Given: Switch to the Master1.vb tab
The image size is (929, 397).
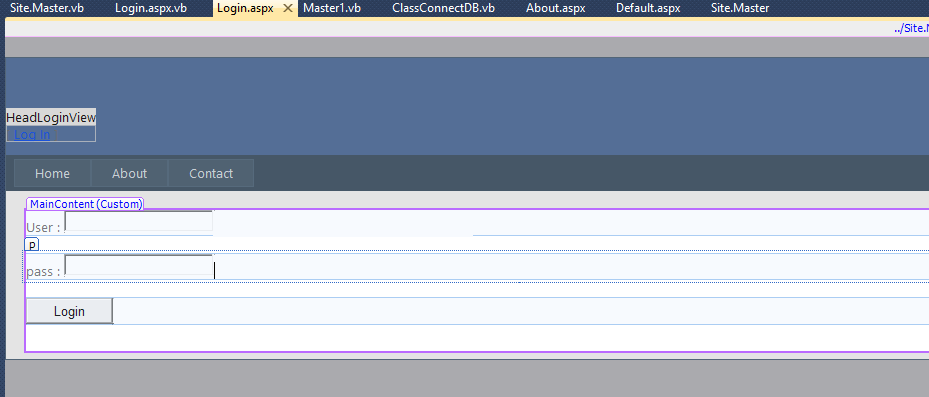Looking at the screenshot, I should coord(332,8).
